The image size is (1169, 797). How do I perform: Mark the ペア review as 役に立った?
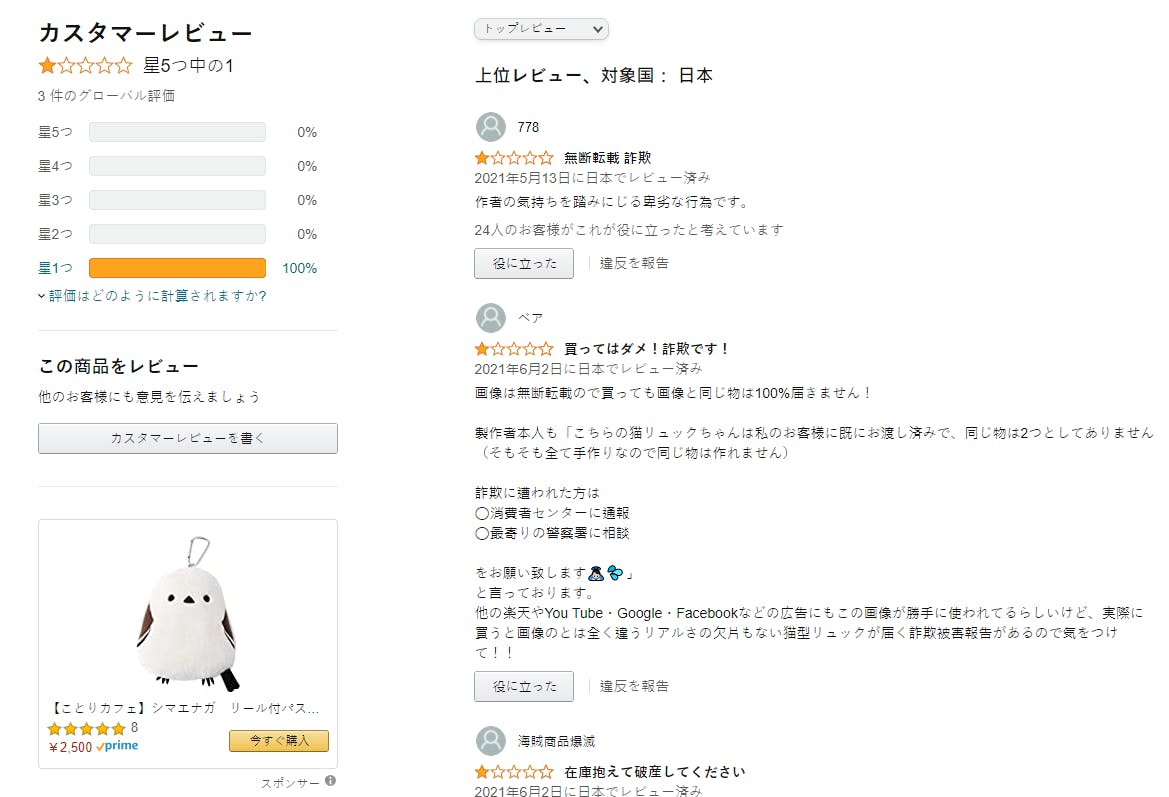pos(524,686)
